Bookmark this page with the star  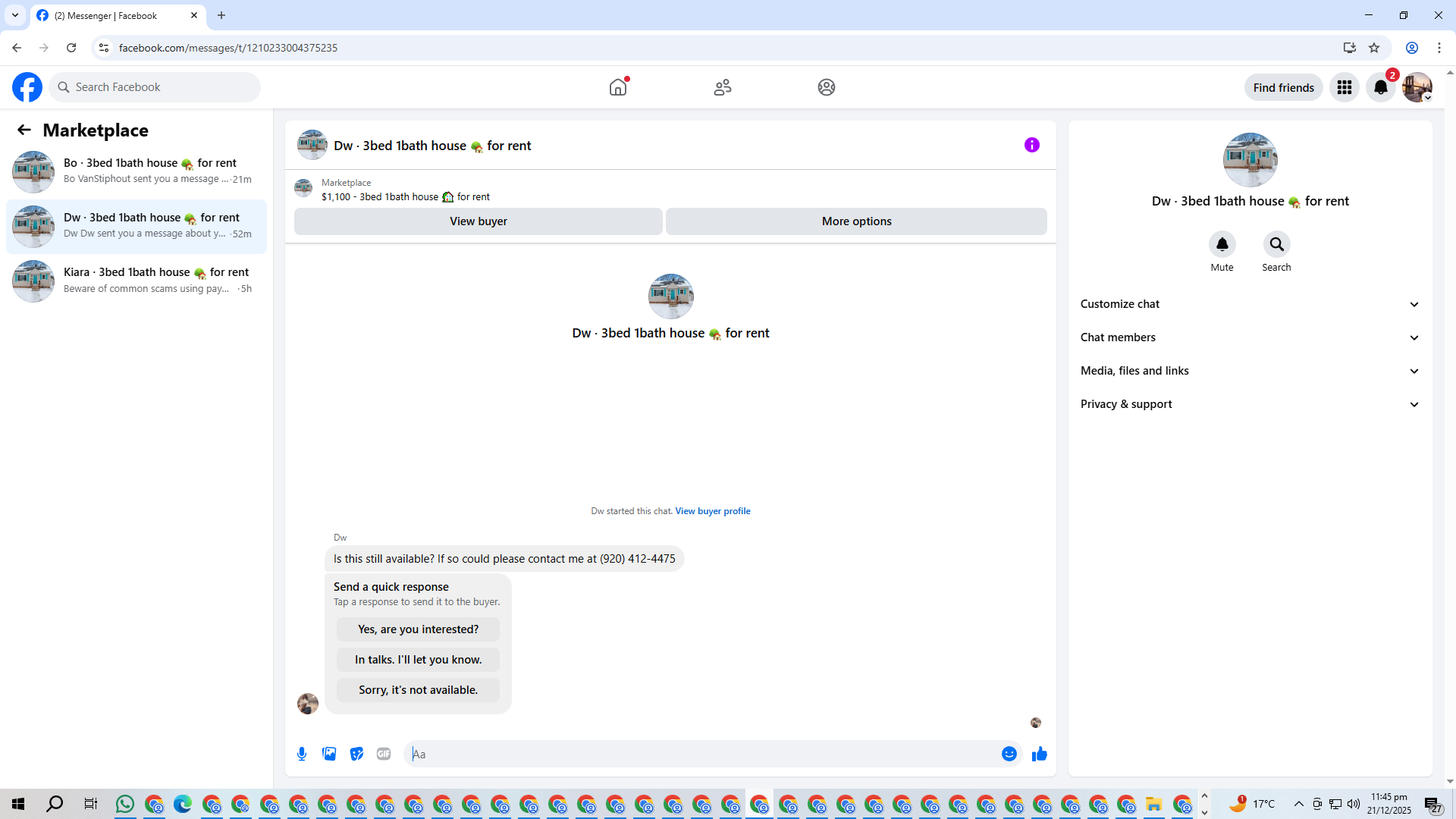[x=1374, y=48]
